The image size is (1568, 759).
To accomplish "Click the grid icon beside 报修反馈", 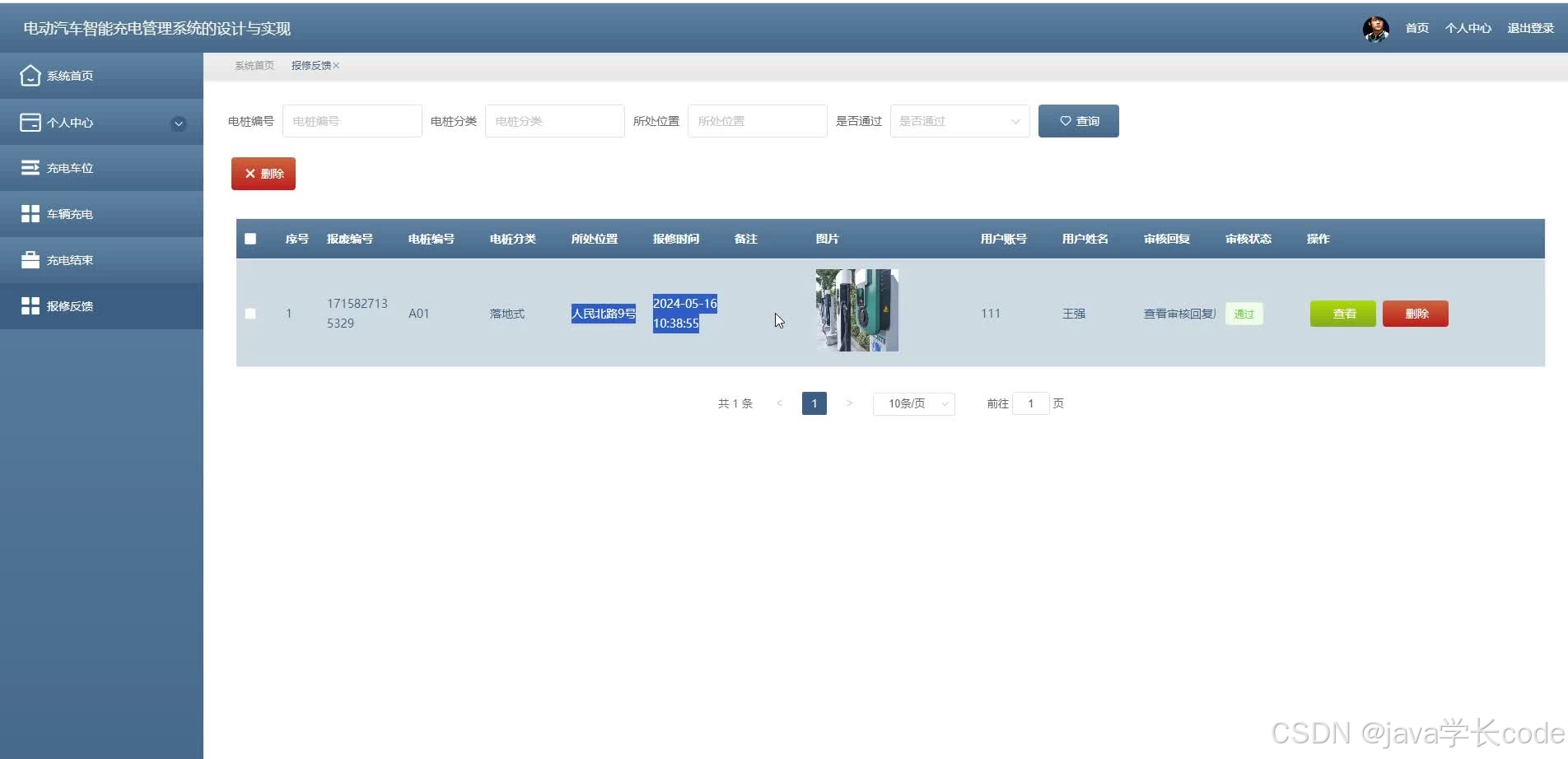I will coord(30,306).
